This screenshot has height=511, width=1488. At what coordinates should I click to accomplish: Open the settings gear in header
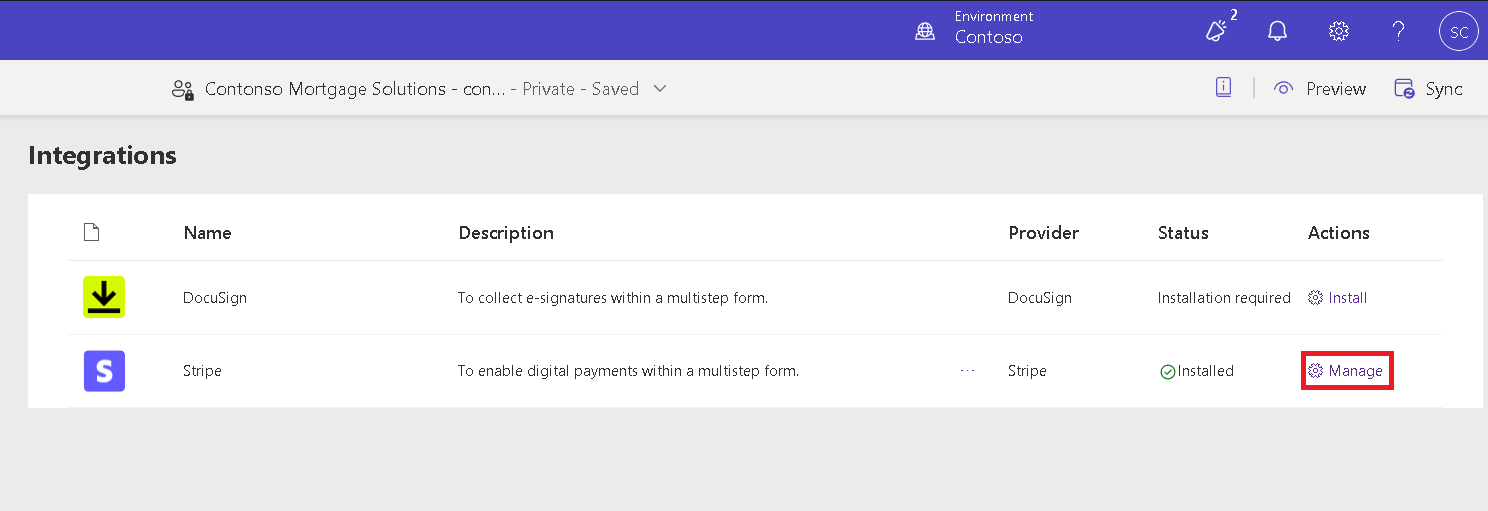[x=1338, y=31]
